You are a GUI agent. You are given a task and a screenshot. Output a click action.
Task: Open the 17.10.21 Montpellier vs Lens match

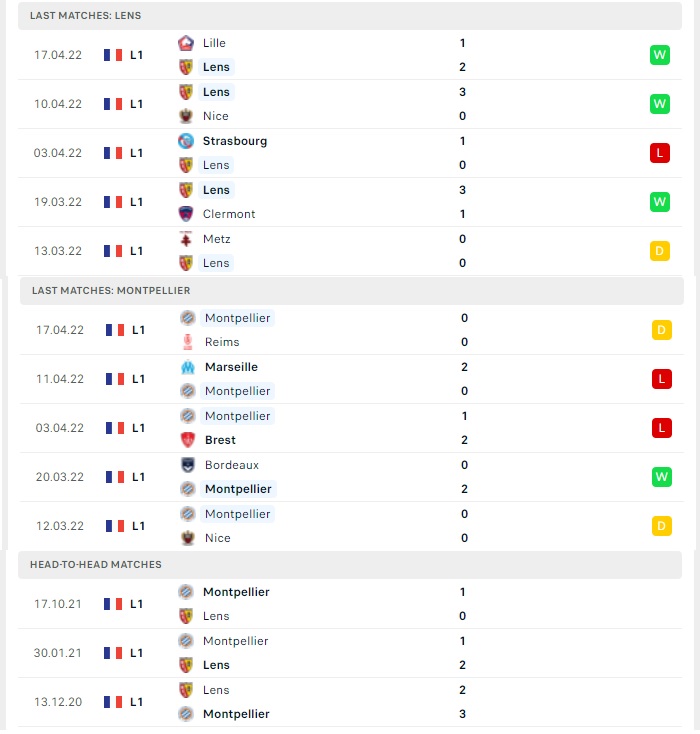[x=350, y=604]
